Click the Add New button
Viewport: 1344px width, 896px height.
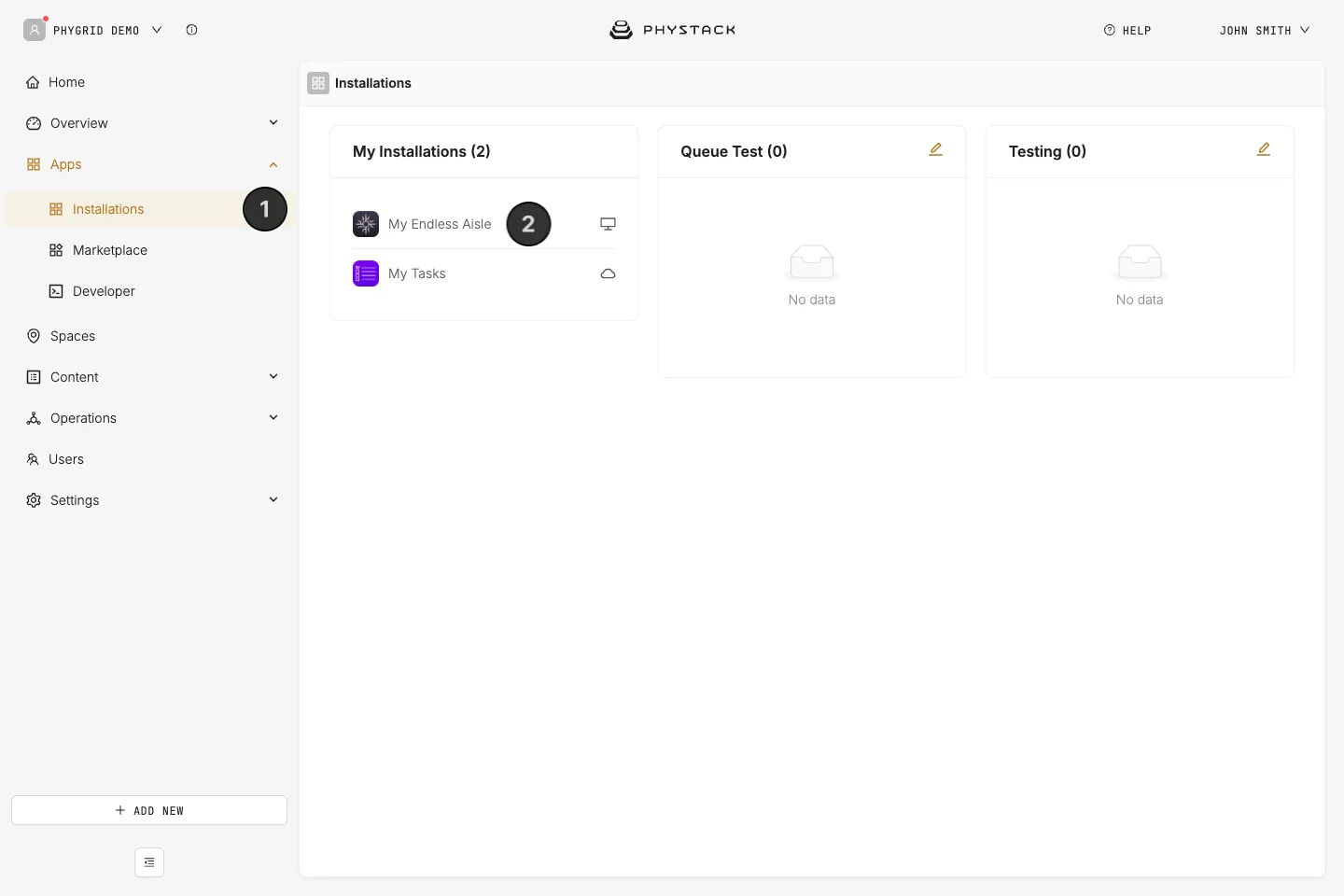click(149, 810)
